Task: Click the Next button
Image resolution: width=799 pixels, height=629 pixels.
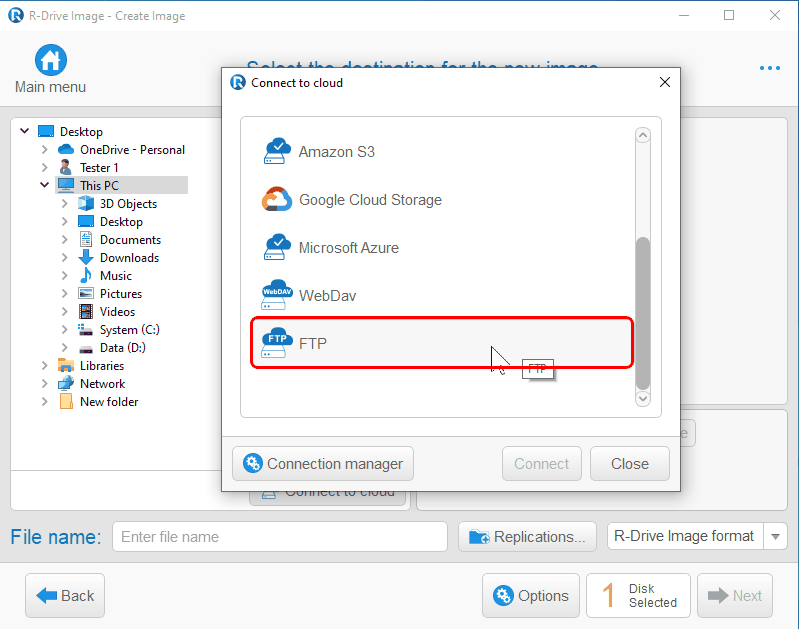Action: [734, 595]
